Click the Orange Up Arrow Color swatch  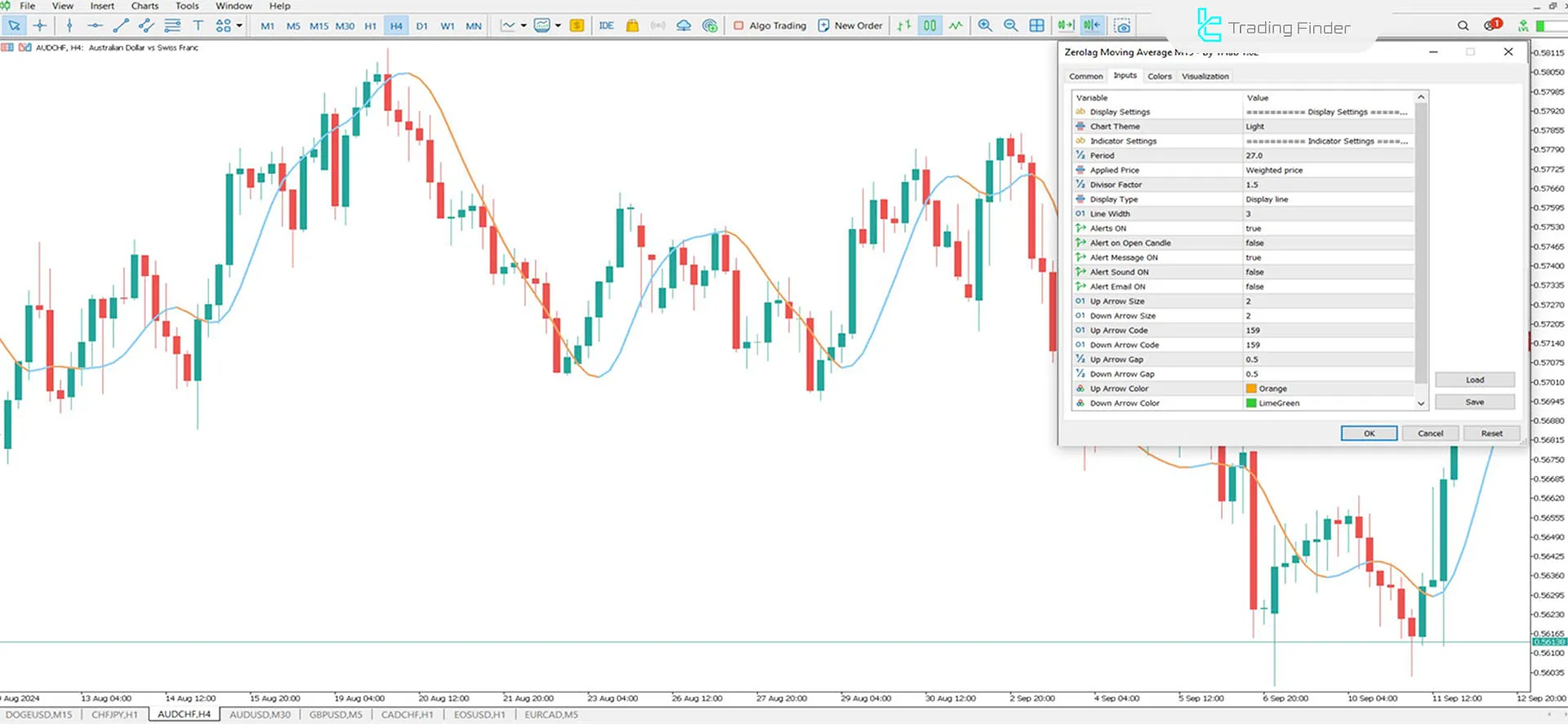1251,389
